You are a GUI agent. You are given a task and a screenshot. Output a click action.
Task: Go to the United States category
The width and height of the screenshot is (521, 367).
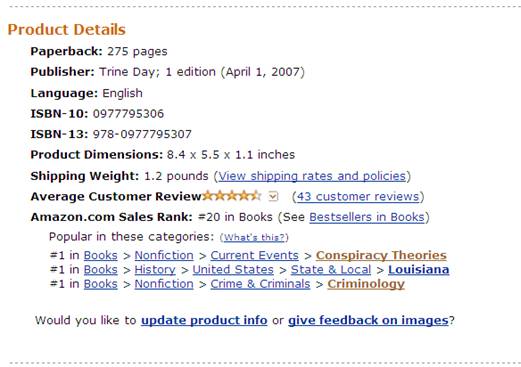click(x=233, y=269)
